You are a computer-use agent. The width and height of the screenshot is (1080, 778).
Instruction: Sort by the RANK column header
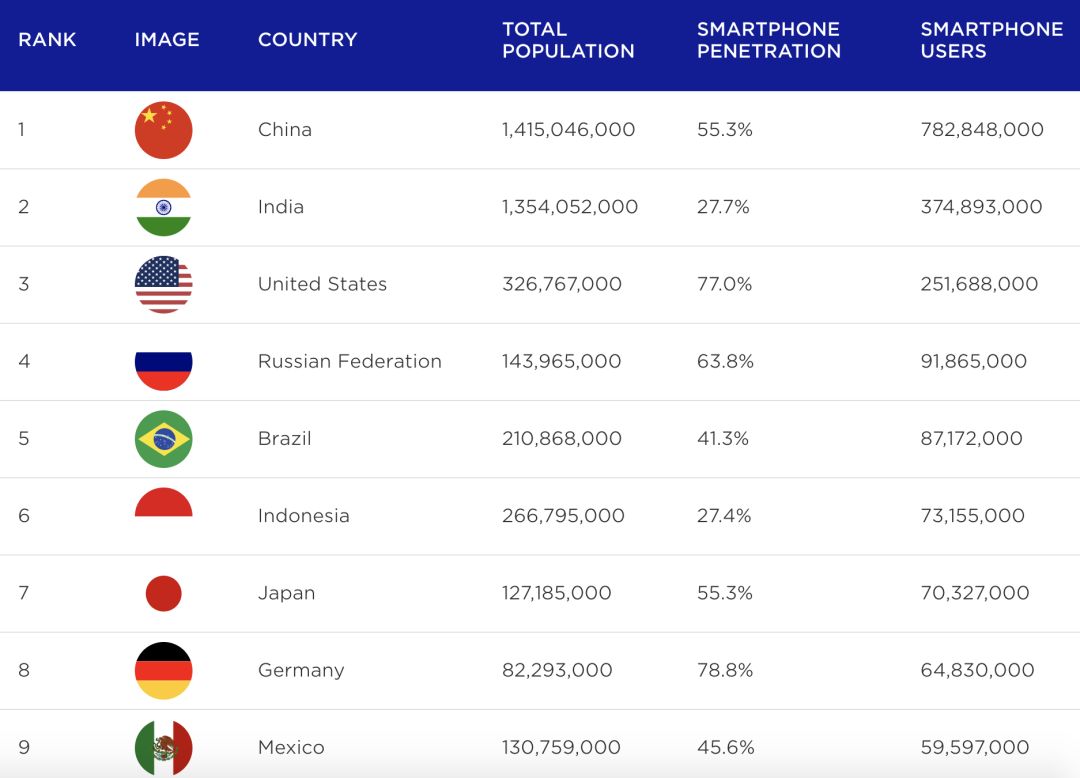pyautogui.click(x=47, y=40)
